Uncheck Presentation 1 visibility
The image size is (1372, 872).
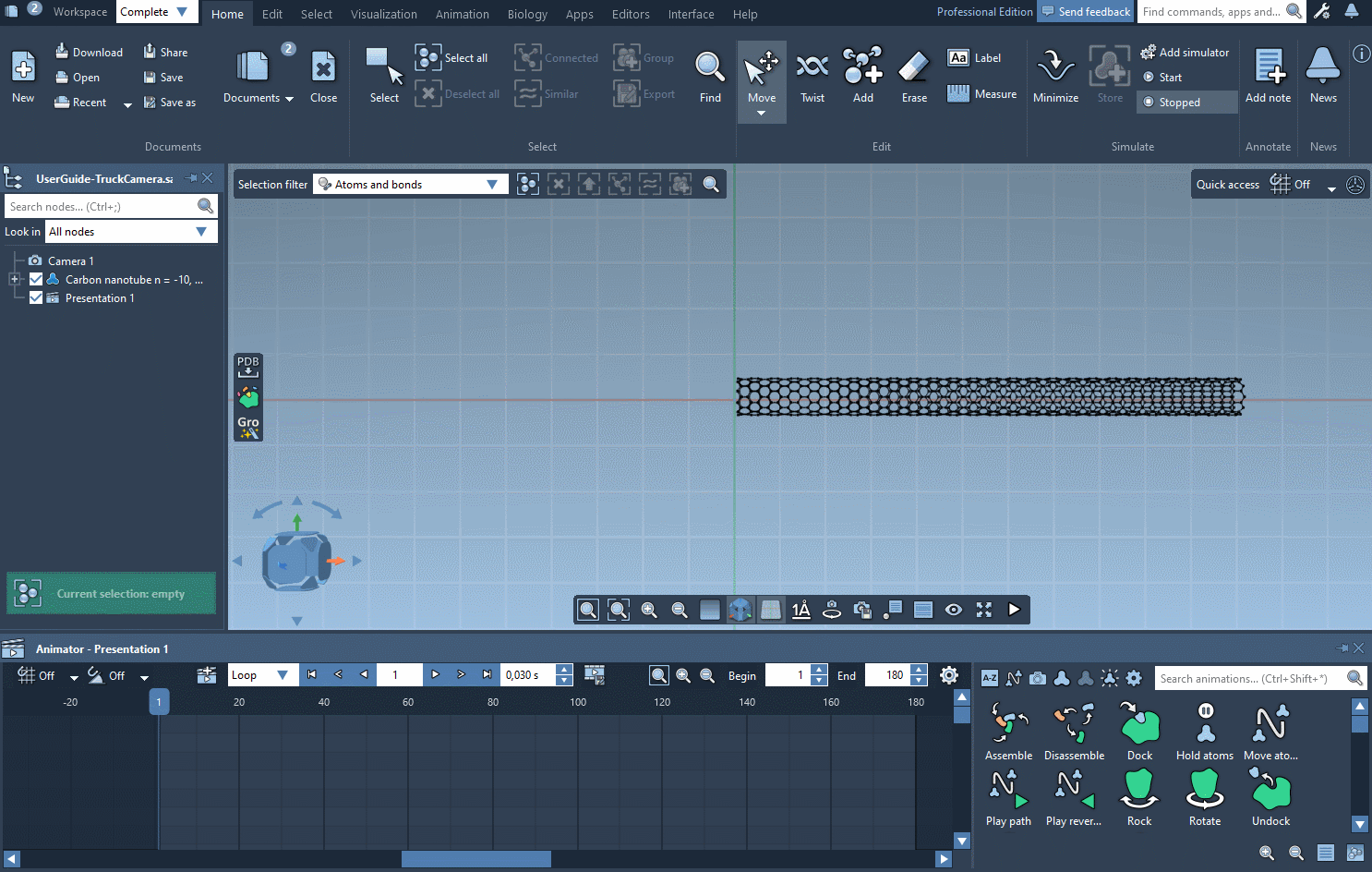pos(35,297)
